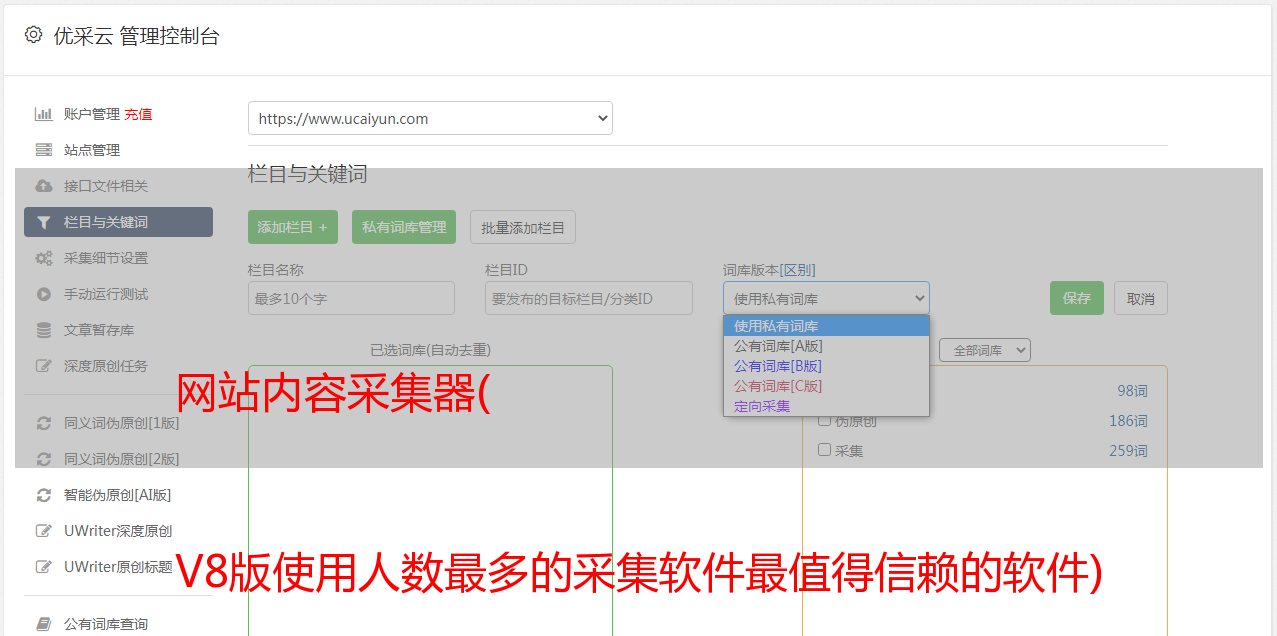Click the play icon for 手动运行测试
Viewport: 1277px width, 636px height.
click(43, 294)
